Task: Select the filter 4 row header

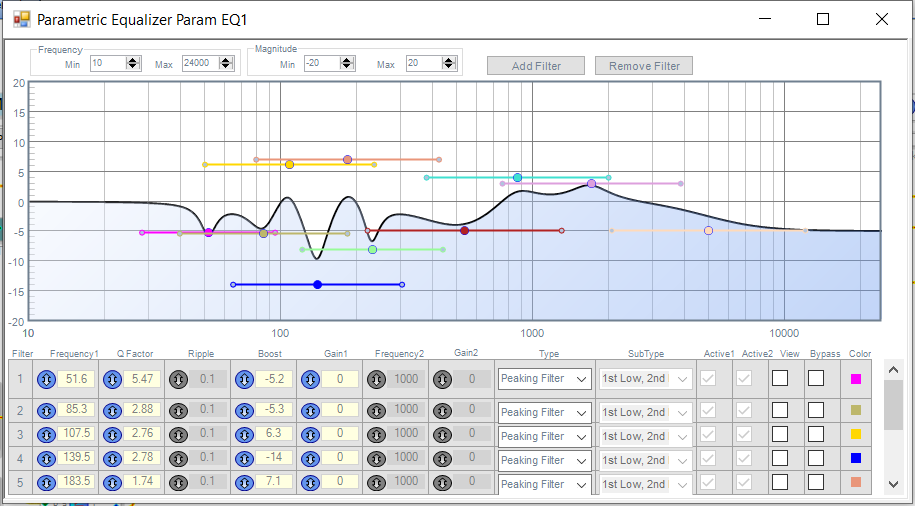Action: click(20, 459)
